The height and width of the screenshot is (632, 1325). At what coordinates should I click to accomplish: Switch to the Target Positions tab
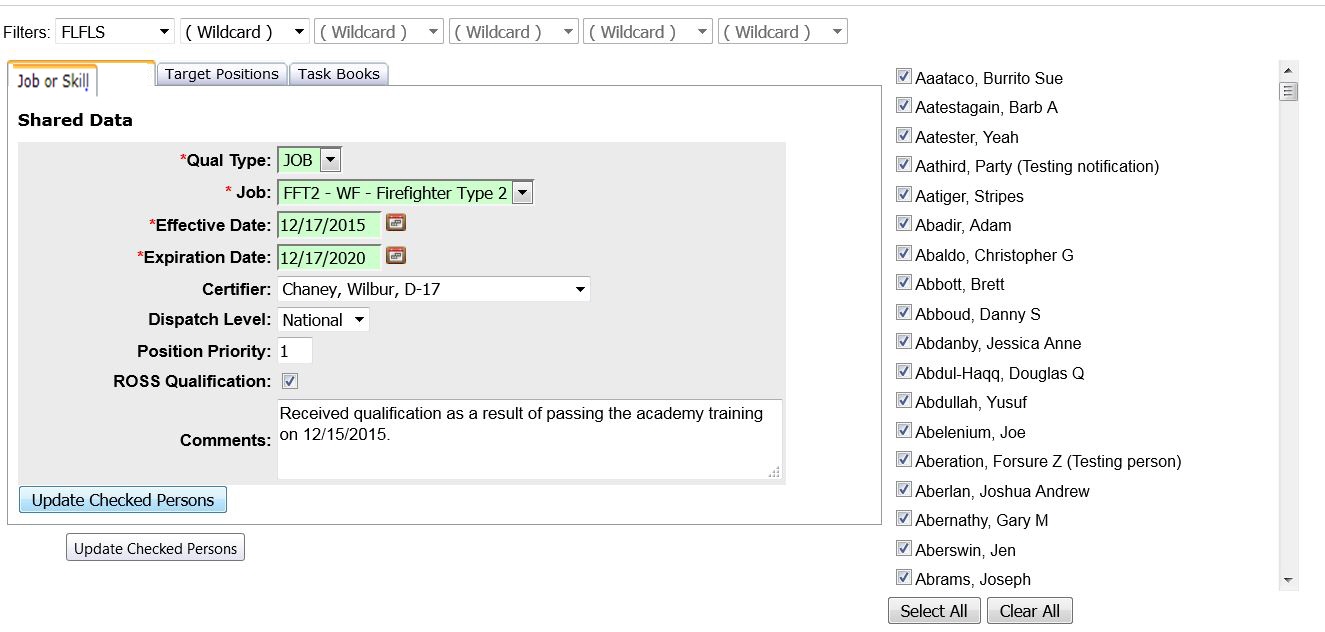coord(222,74)
